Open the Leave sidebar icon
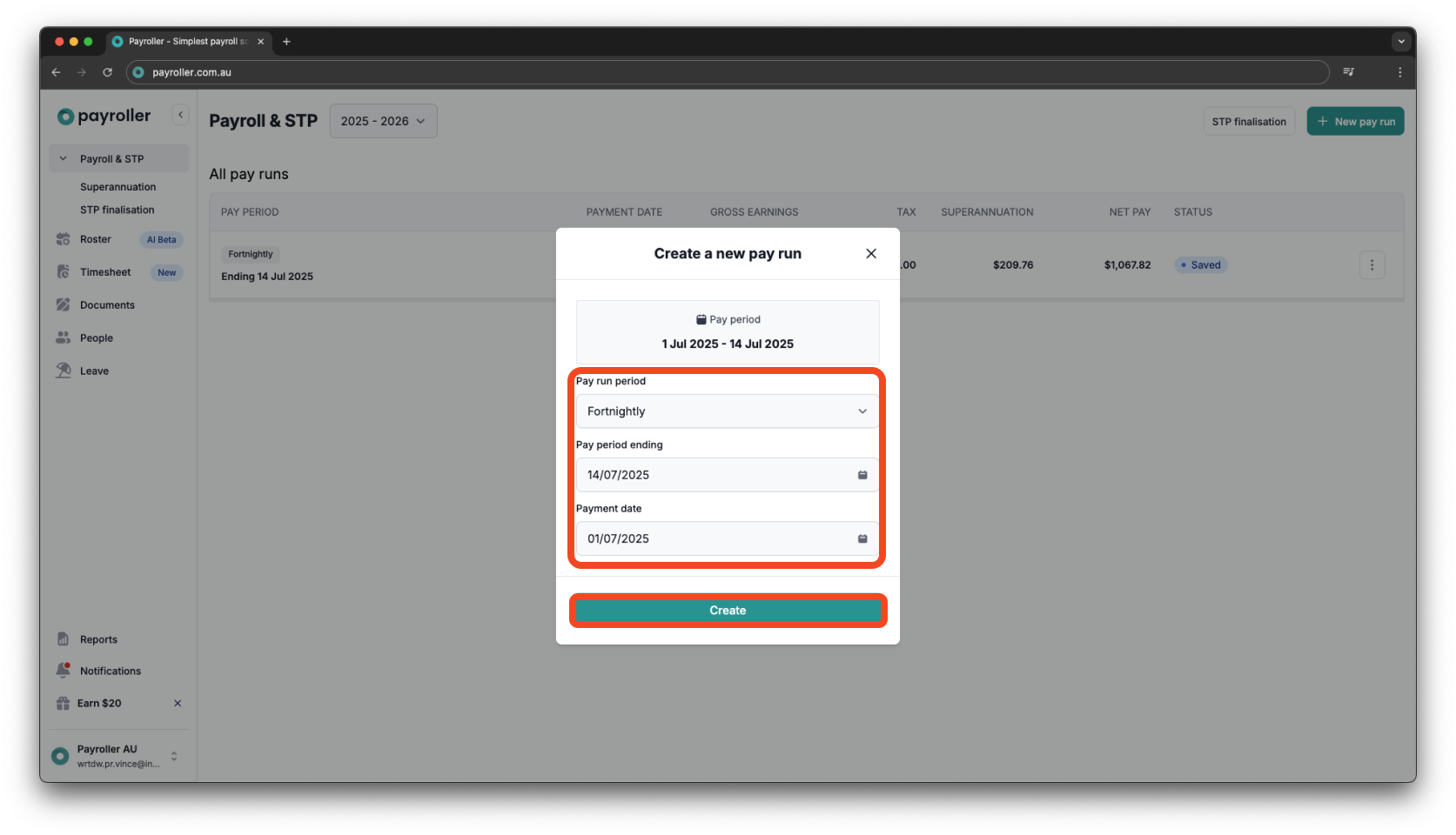1456x835 pixels. [64, 370]
